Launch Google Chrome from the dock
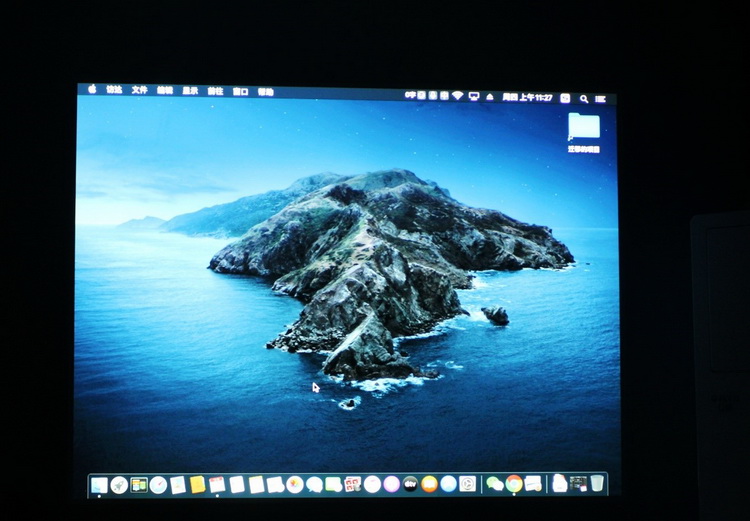Image resolution: width=750 pixels, height=521 pixels. pos(514,484)
